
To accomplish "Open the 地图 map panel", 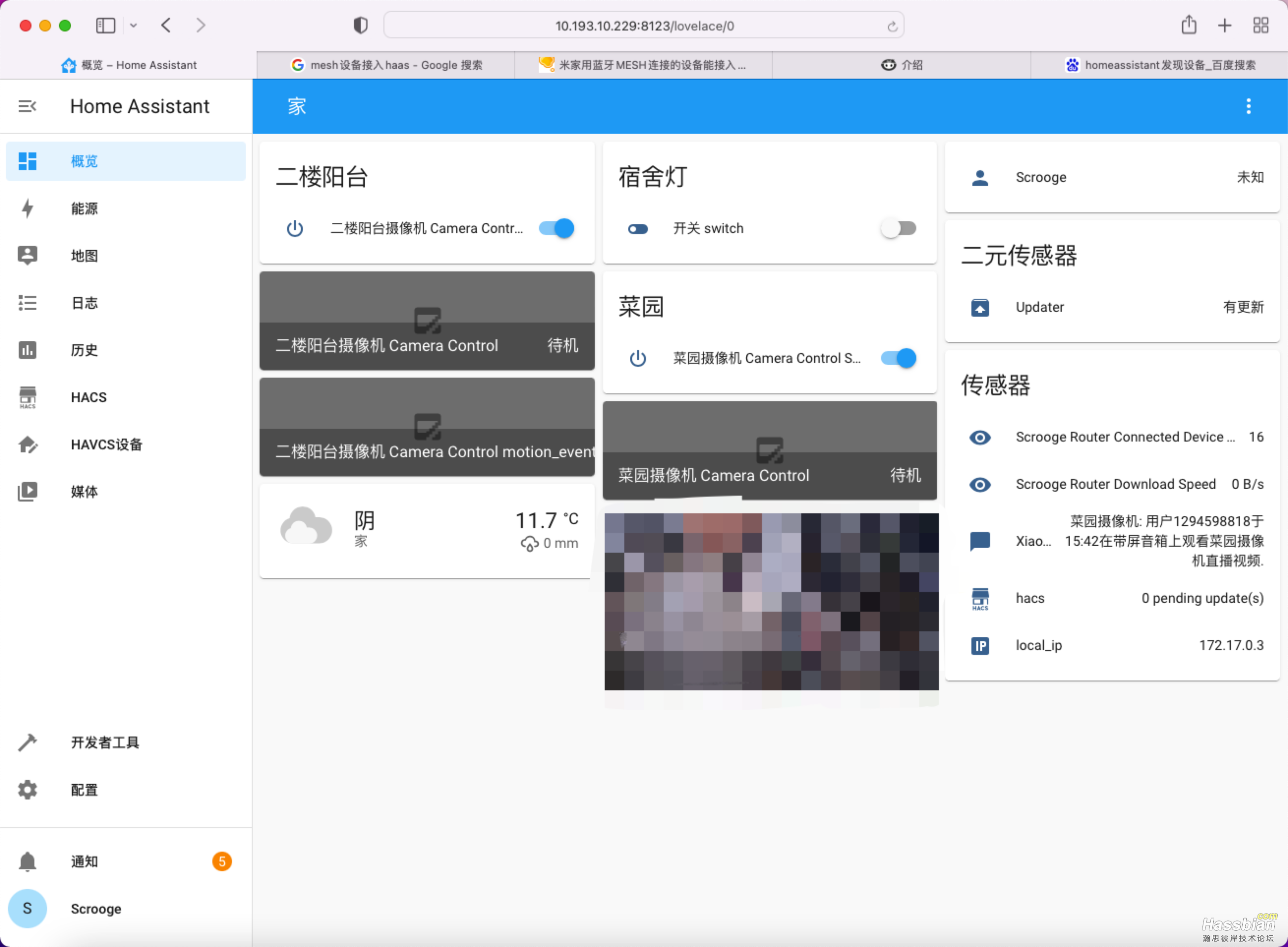I will tap(85, 256).
